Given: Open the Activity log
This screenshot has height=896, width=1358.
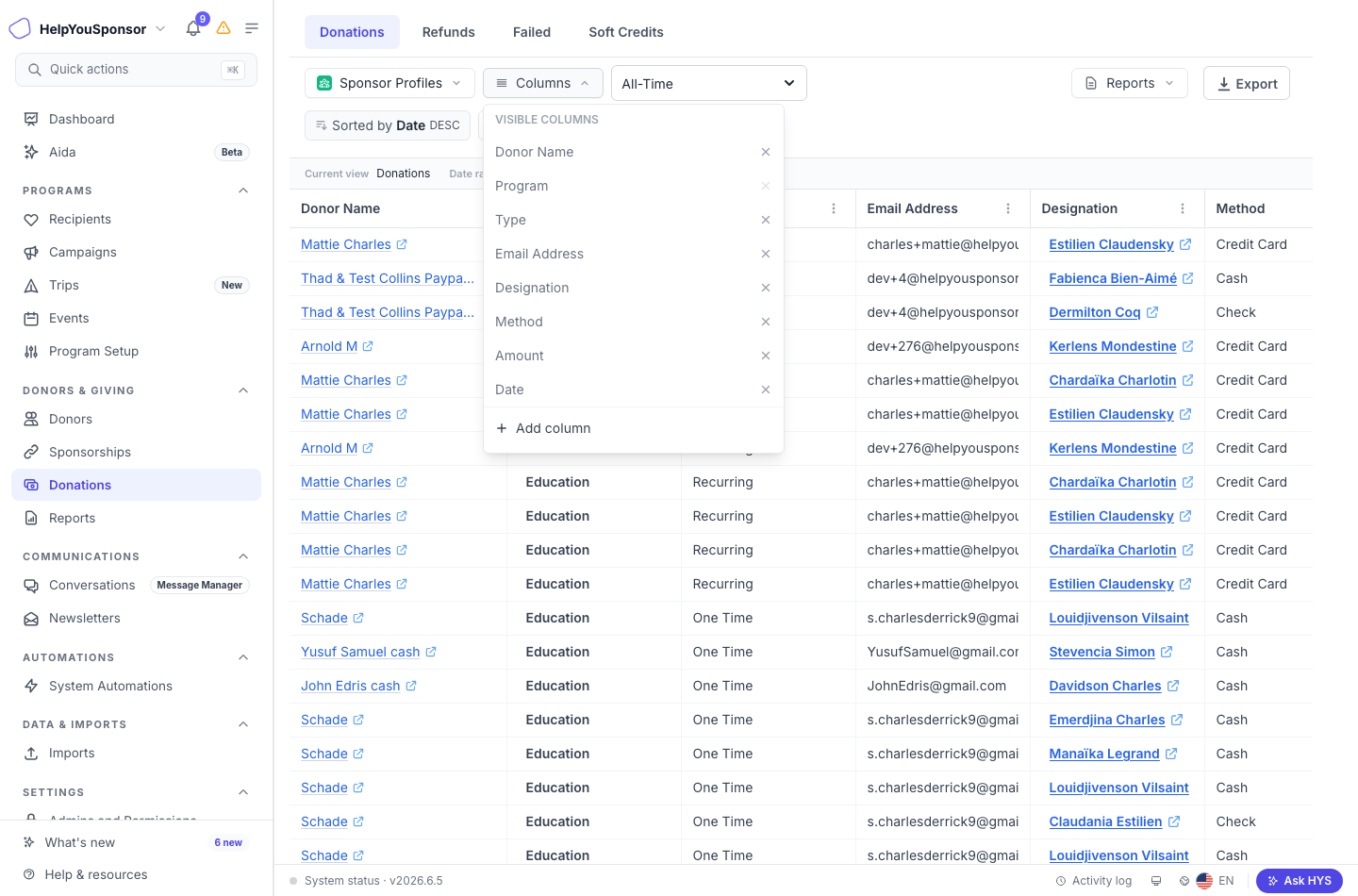Looking at the screenshot, I should coord(1094,881).
